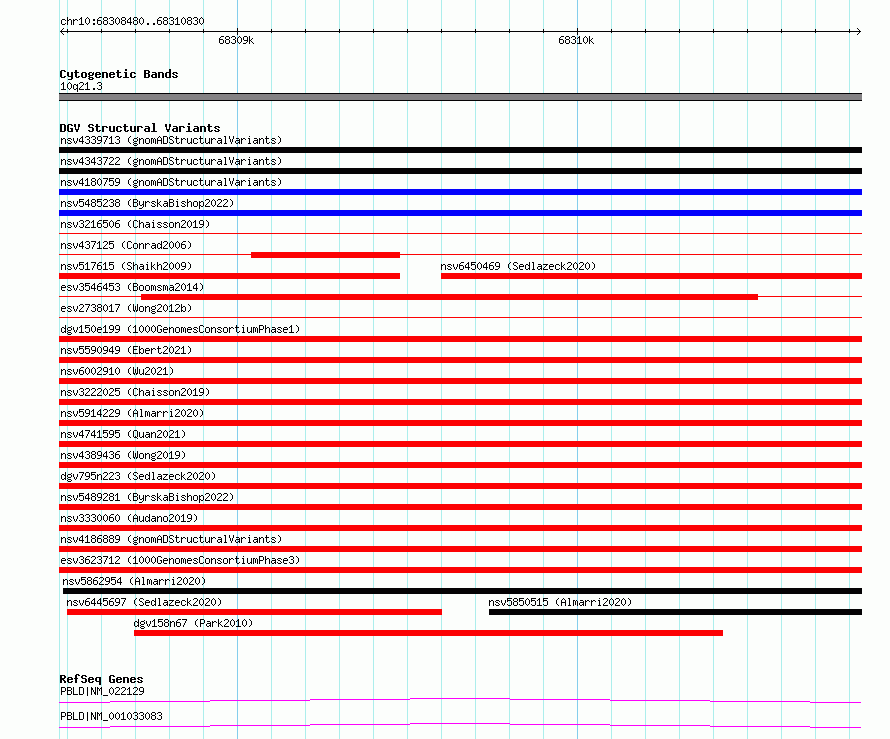
Task: Click the 68309k ruler label
Action: pyautogui.click(x=236, y=40)
